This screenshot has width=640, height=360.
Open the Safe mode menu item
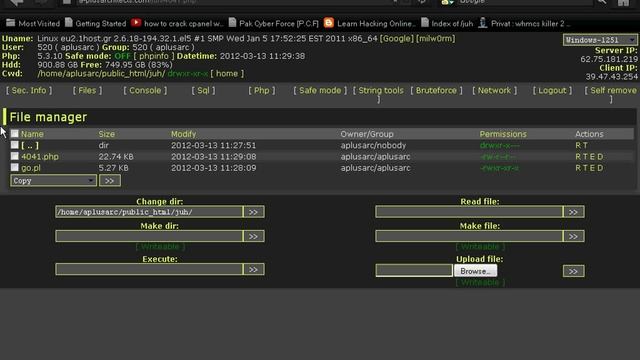[320, 90]
